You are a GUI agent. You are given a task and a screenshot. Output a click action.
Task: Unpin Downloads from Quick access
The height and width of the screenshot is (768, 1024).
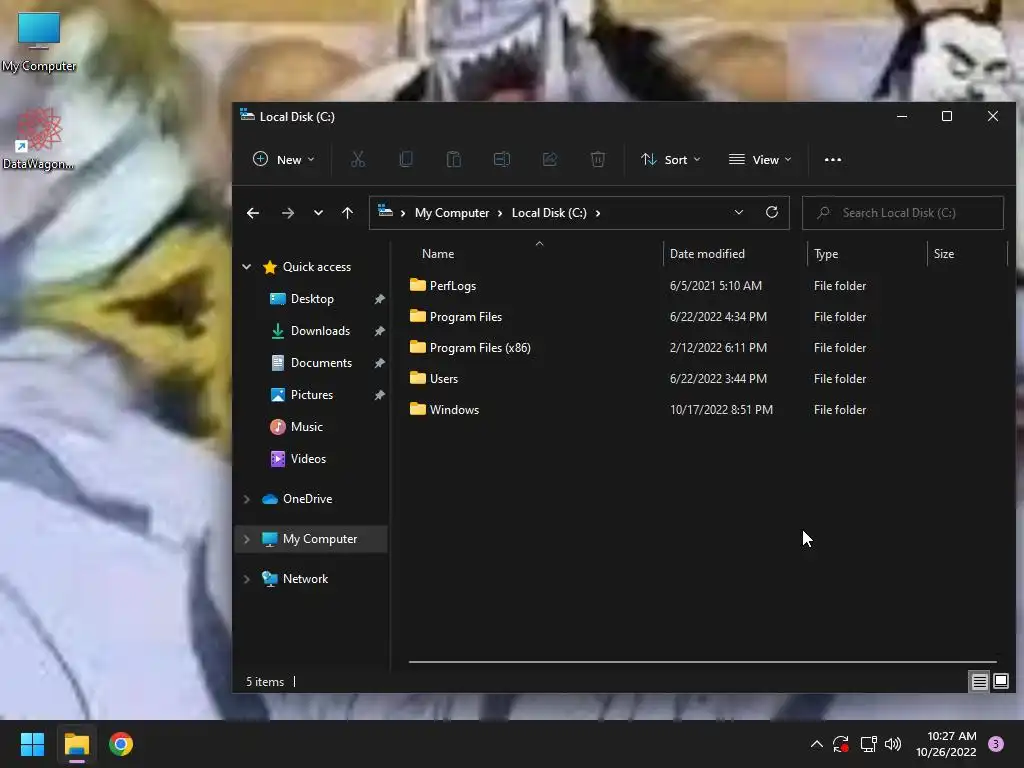pos(379,331)
